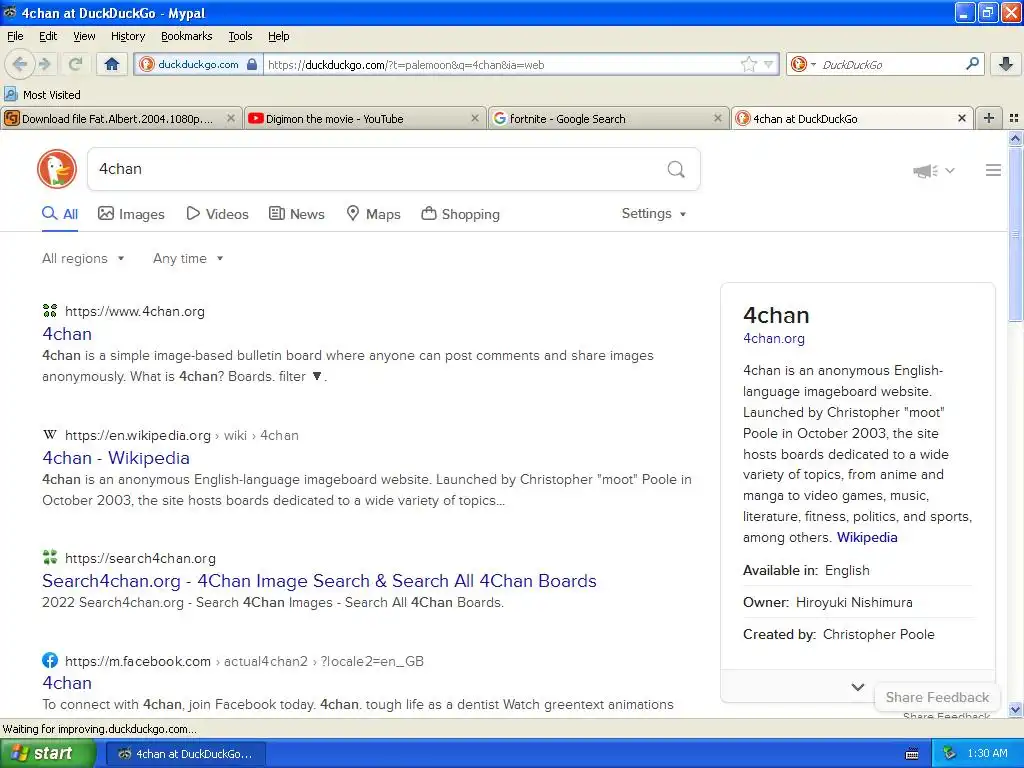
Task: Click the https://www.4chan.org URL text
Action: tap(135, 312)
